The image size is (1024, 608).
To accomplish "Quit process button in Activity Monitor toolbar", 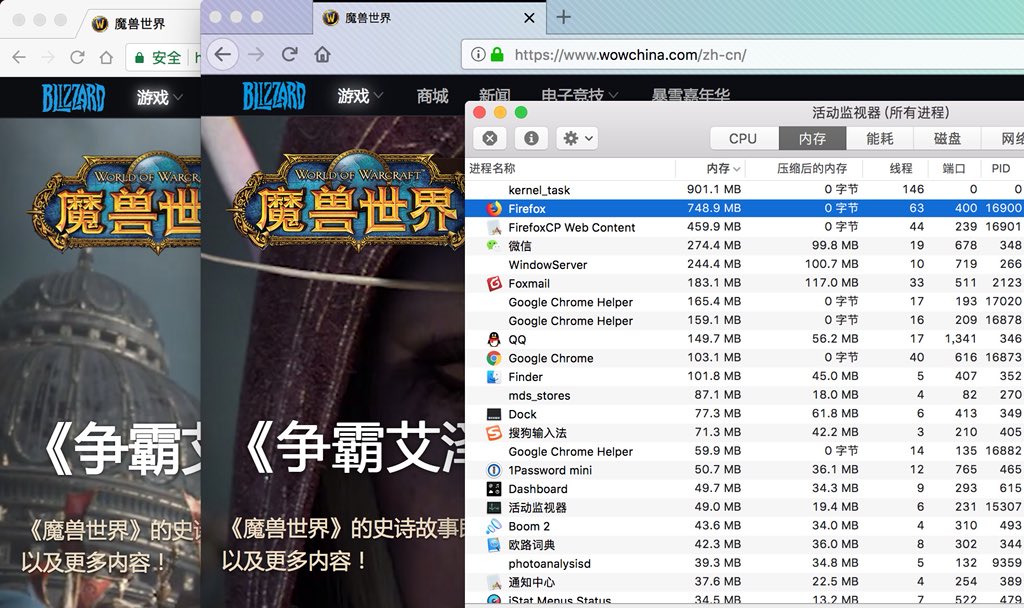I will (x=490, y=138).
